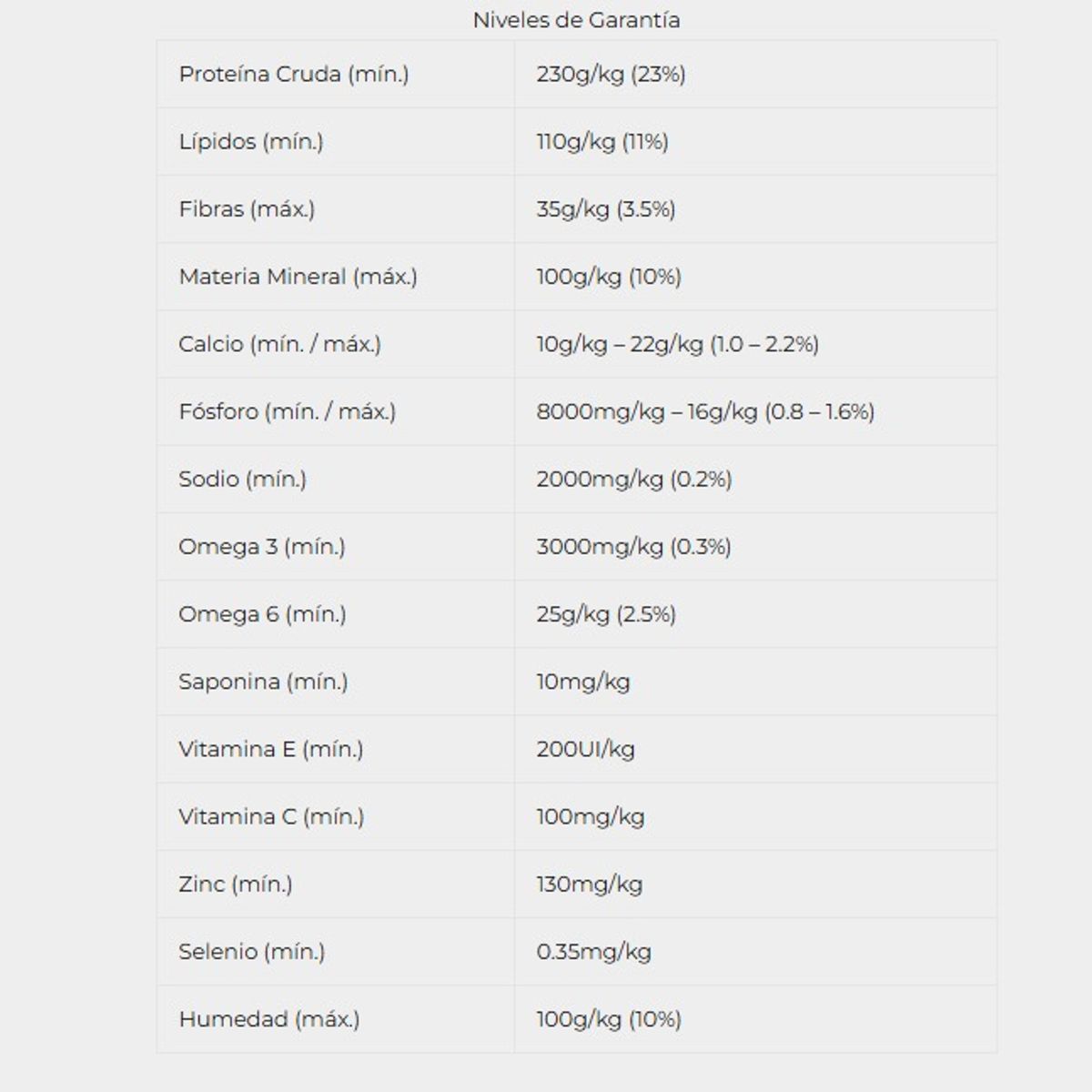Image resolution: width=1092 pixels, height=1092 pixels.
Task: Click the 230g/kg (23%) value
Action: click(x=611, y=74)
